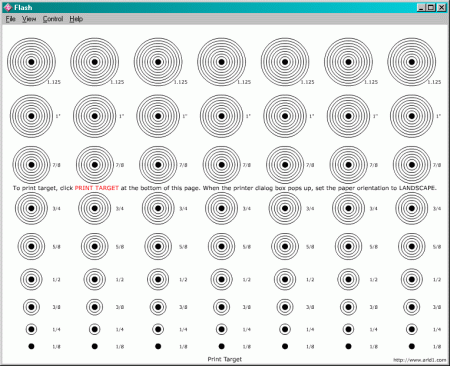The image size is (450, 366).
Task: Click the leftmost 1/8 solid dot target
Action: point(31,346)
